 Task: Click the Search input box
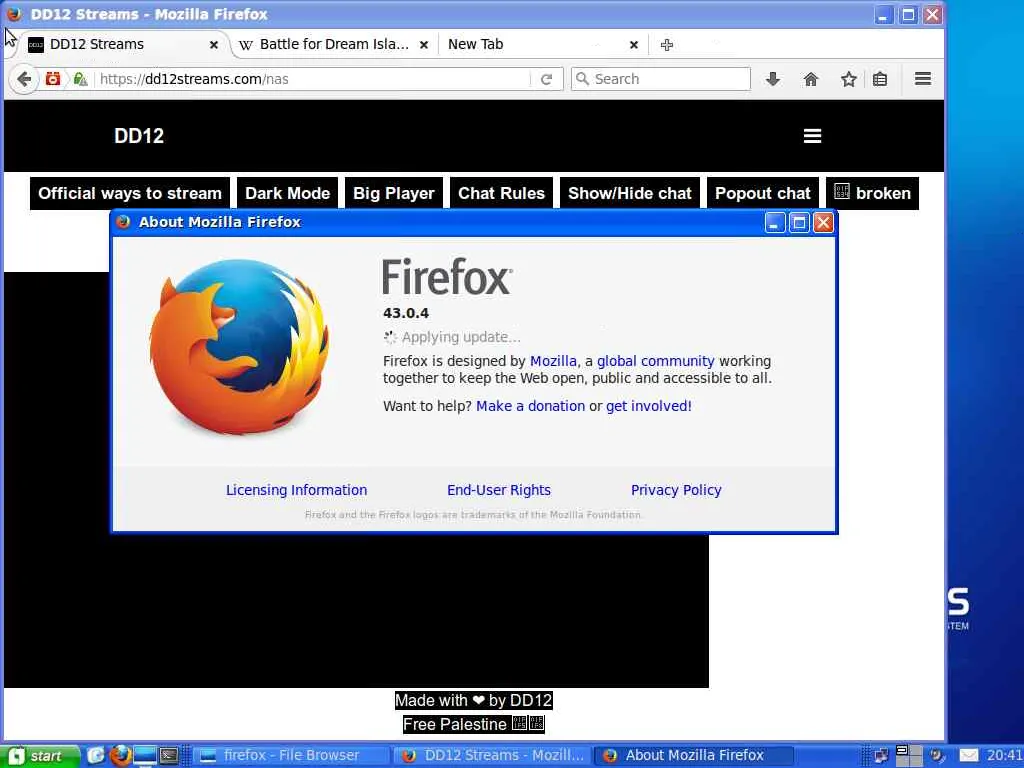point(661,79)
